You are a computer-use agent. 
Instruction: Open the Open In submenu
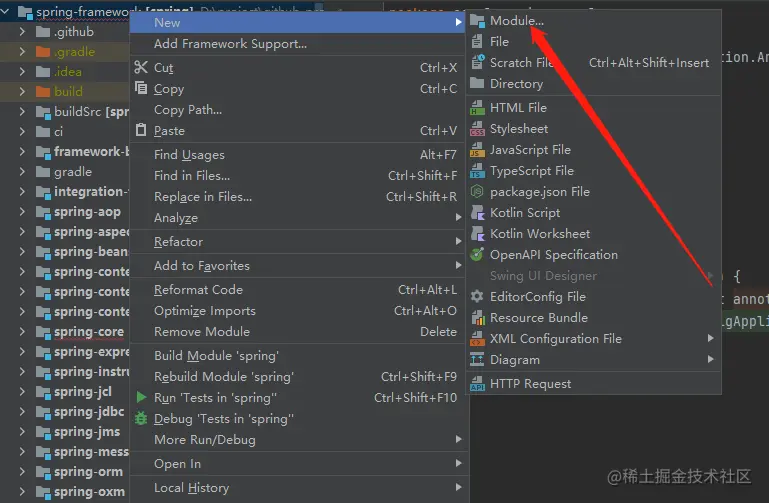(298, 464)
